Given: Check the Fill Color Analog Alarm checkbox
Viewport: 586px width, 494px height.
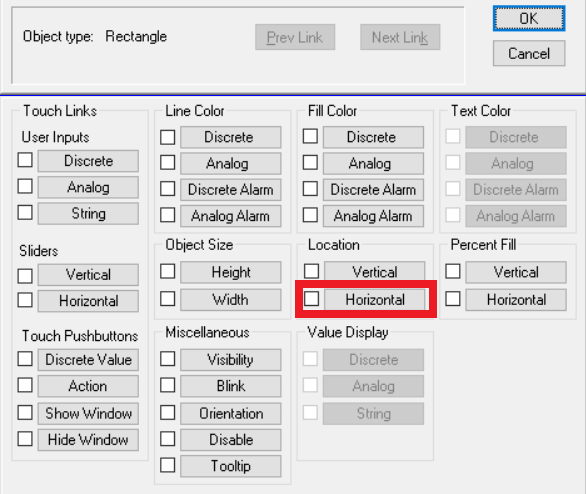Looking at the screenshot, I should (x=310, y=215).
